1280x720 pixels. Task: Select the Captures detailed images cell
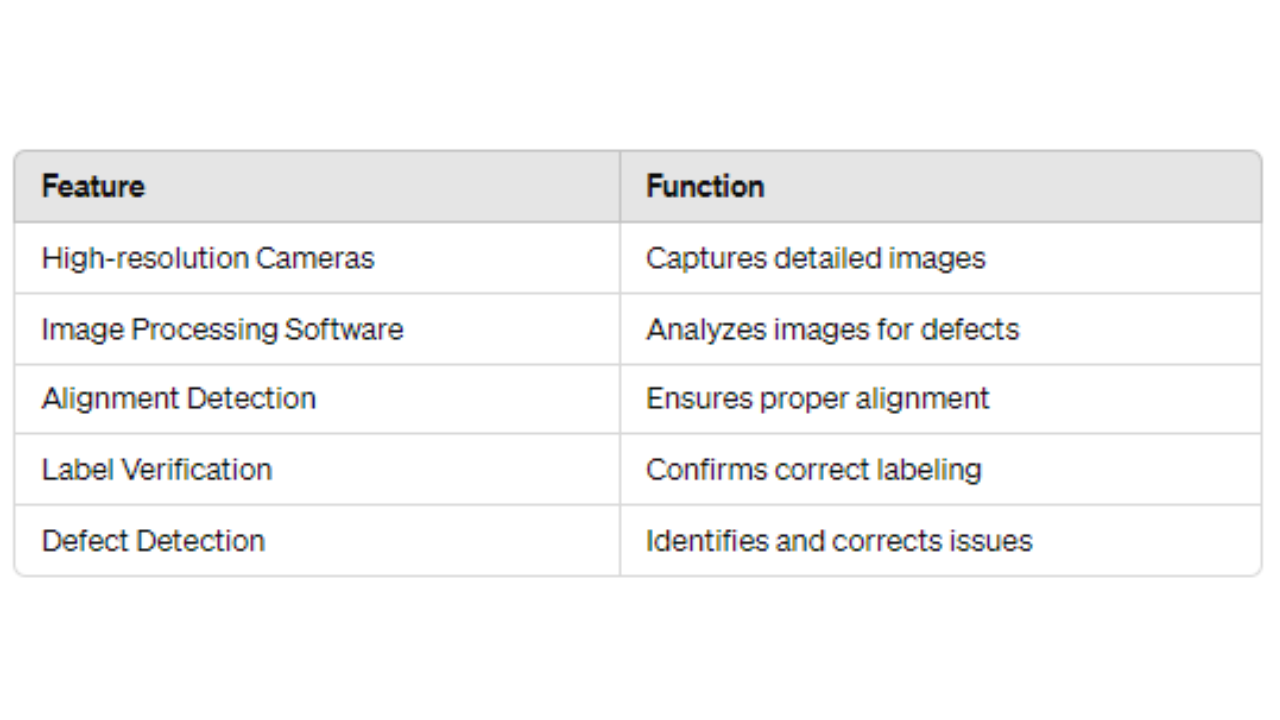(x=940, y=258)
